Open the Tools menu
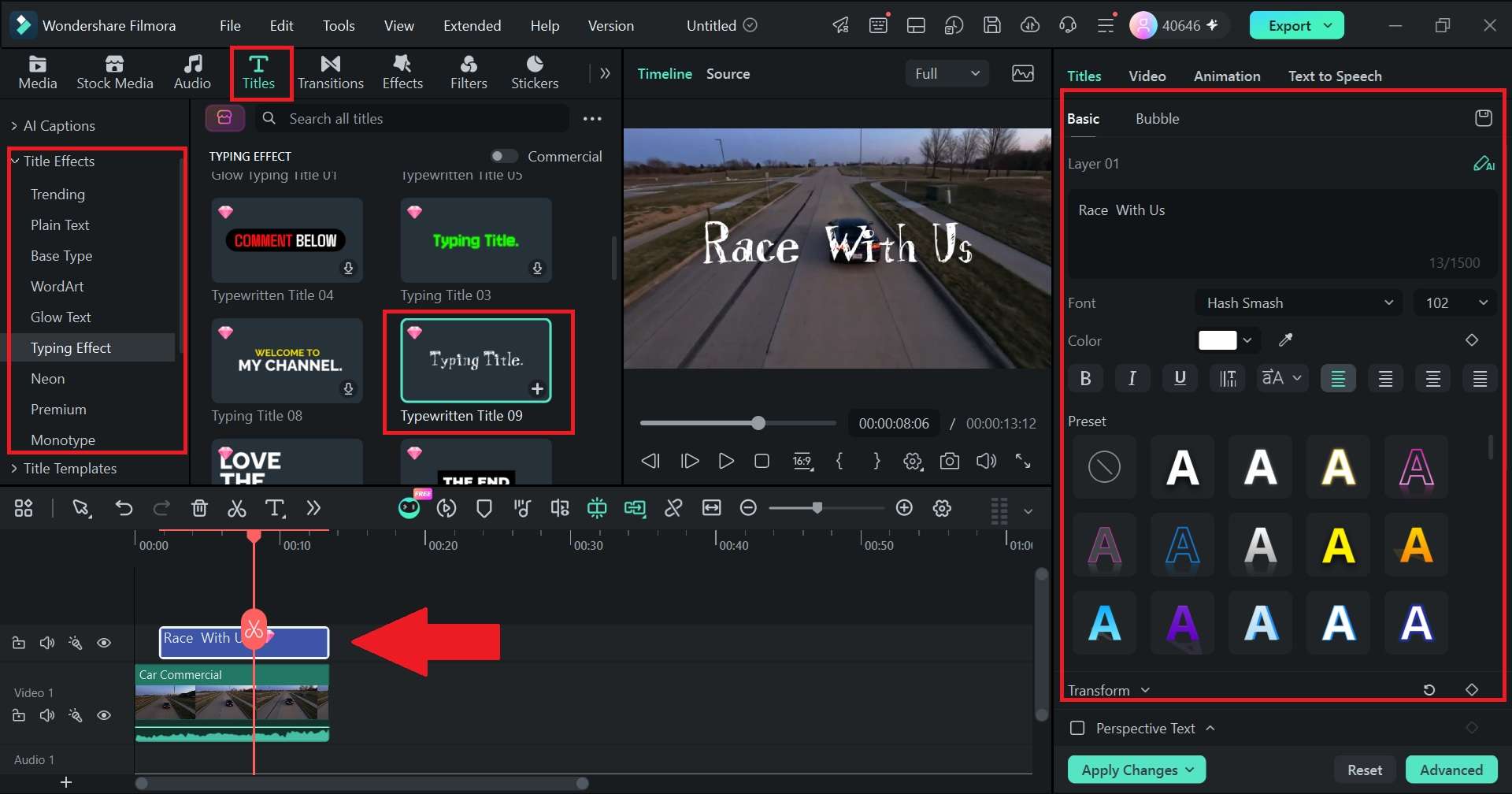Image resolution: width=1512 pixels, height=794 pixels. click(x=339, y=25)
